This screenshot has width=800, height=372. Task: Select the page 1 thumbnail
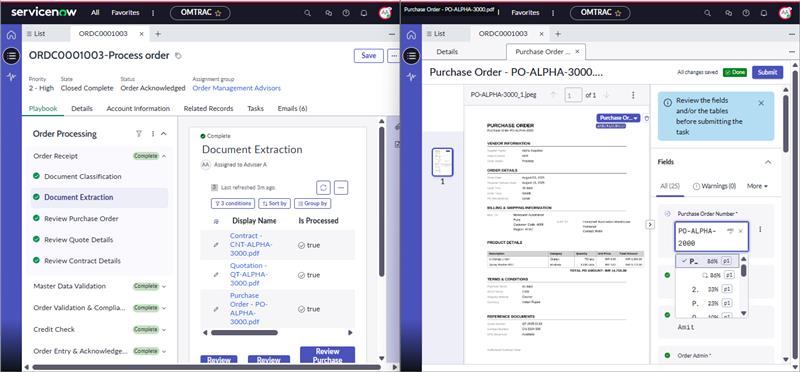coord(442,162)
